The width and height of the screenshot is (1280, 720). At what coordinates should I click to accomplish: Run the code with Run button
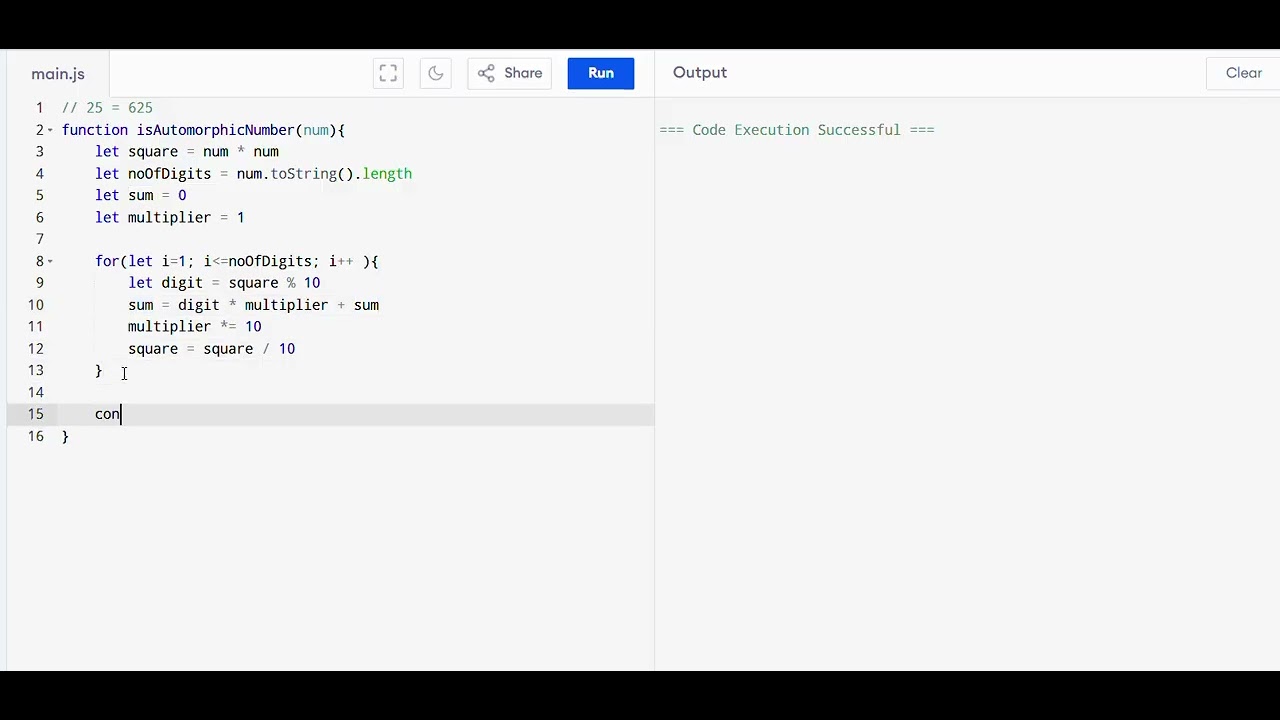(601, 73)
